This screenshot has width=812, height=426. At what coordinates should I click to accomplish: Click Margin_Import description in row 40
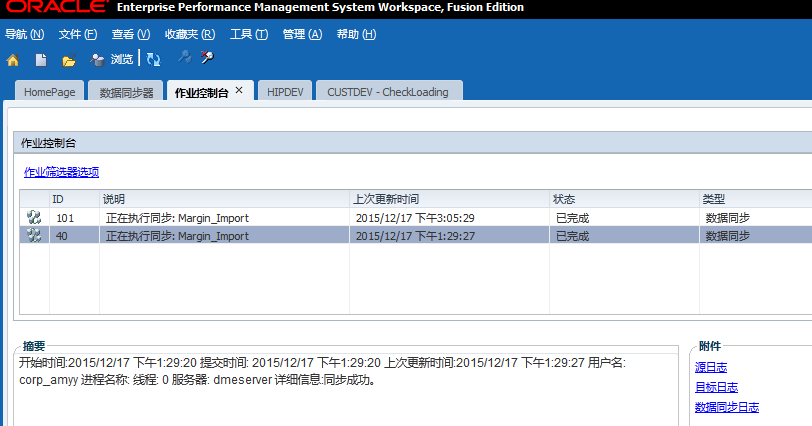click(x=225, y=236)
